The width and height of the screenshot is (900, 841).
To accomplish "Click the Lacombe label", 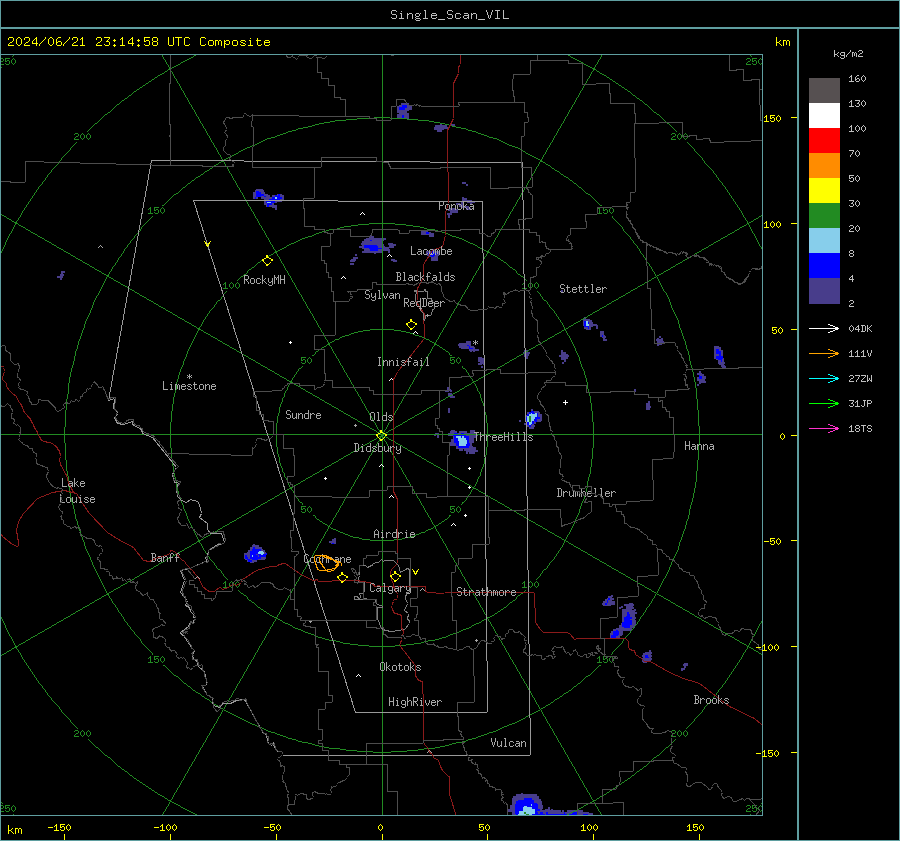I will point(431,251).
